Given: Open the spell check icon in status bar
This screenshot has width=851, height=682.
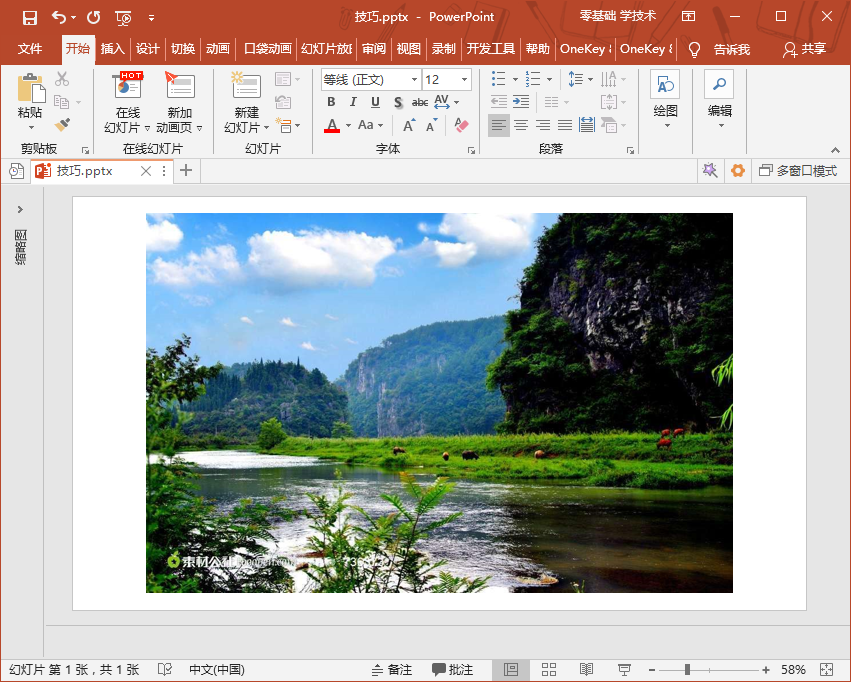Looking at the screenshot, I should 164,670.
